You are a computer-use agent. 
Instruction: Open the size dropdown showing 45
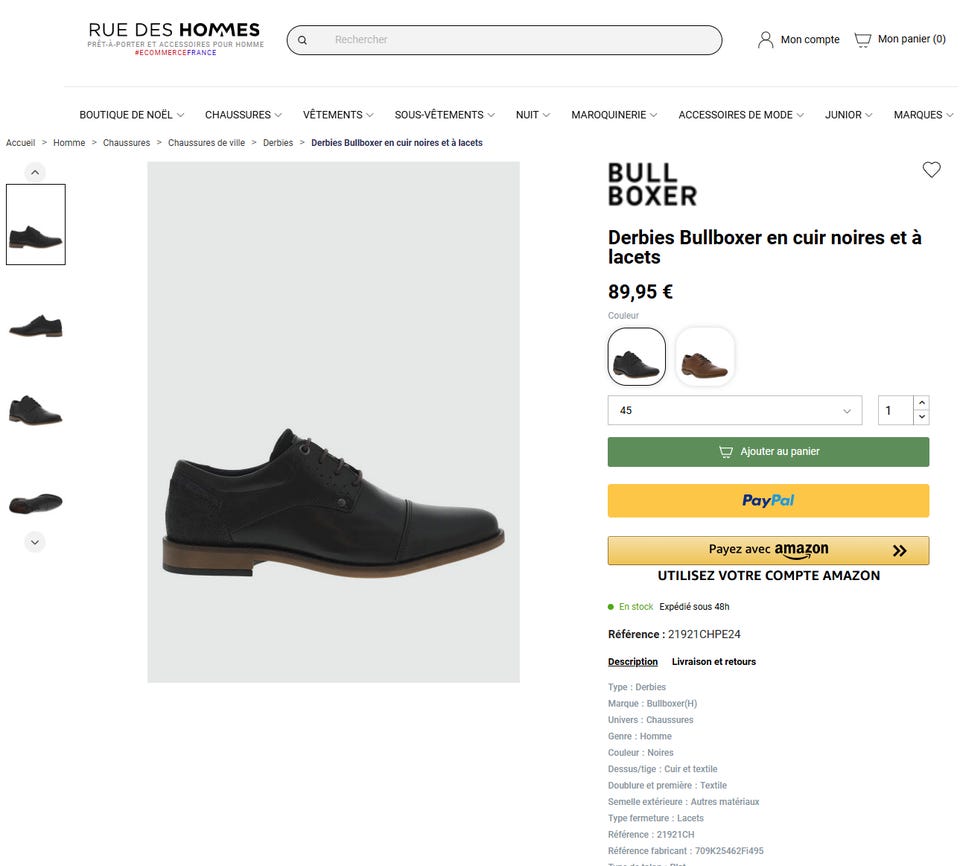734,411
